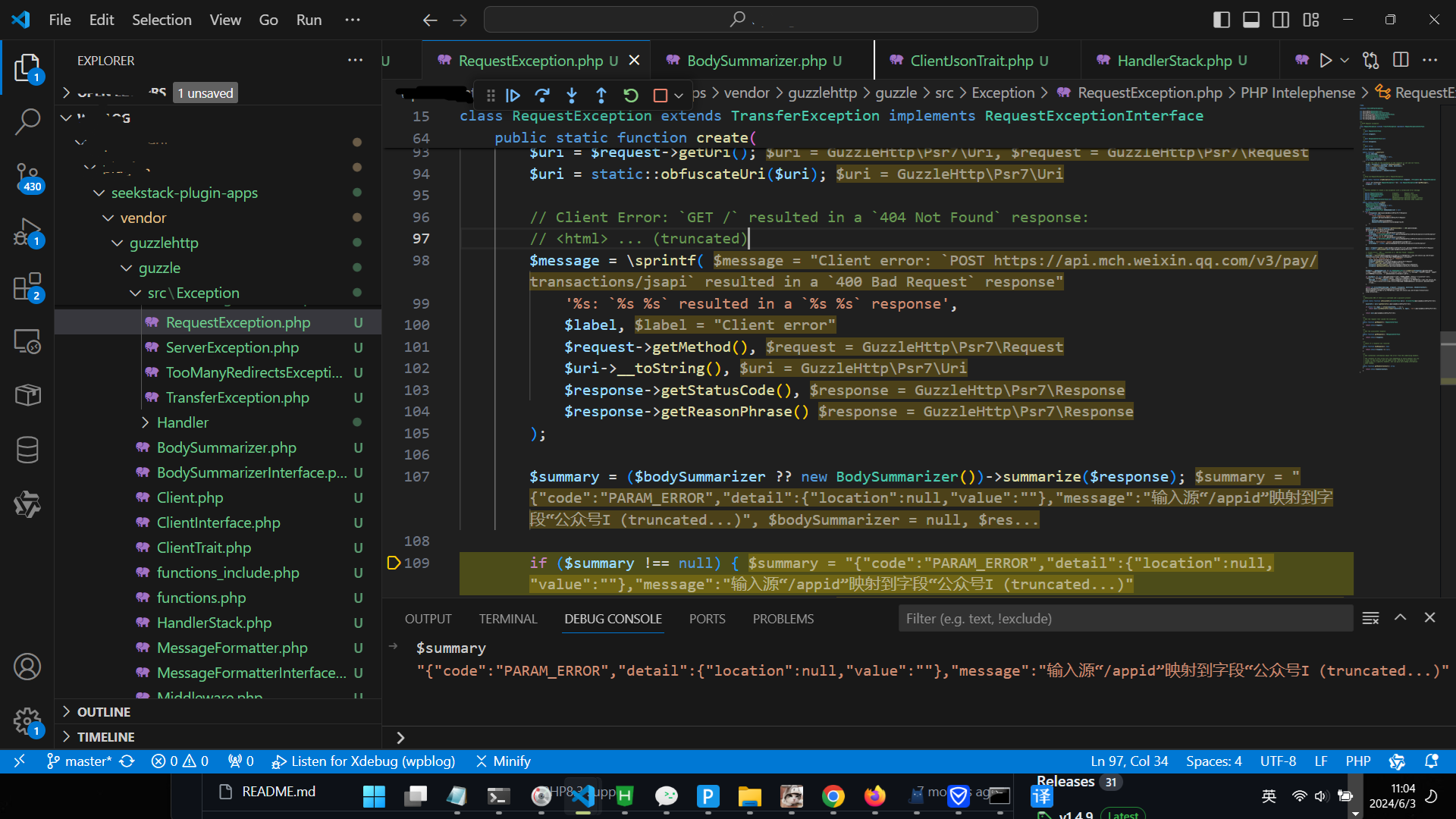Click Listen for Xdebug (wpblog) status item
The width and height of the screenshot is (1456, 819).
(364, 761)
